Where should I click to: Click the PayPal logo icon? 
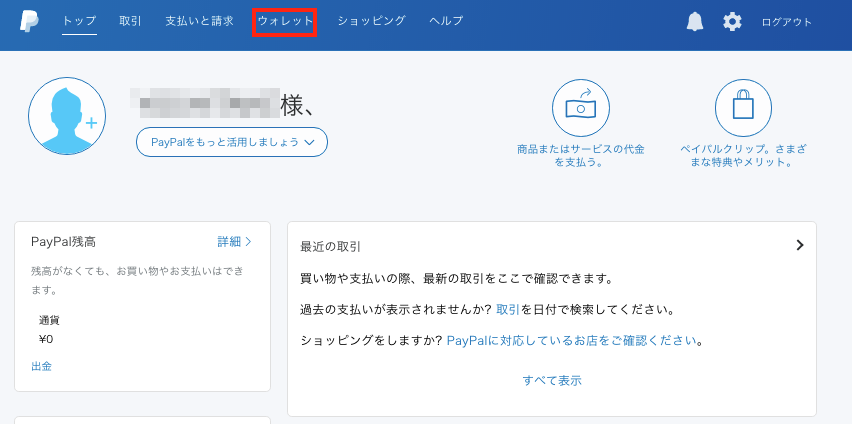[29, 21]
